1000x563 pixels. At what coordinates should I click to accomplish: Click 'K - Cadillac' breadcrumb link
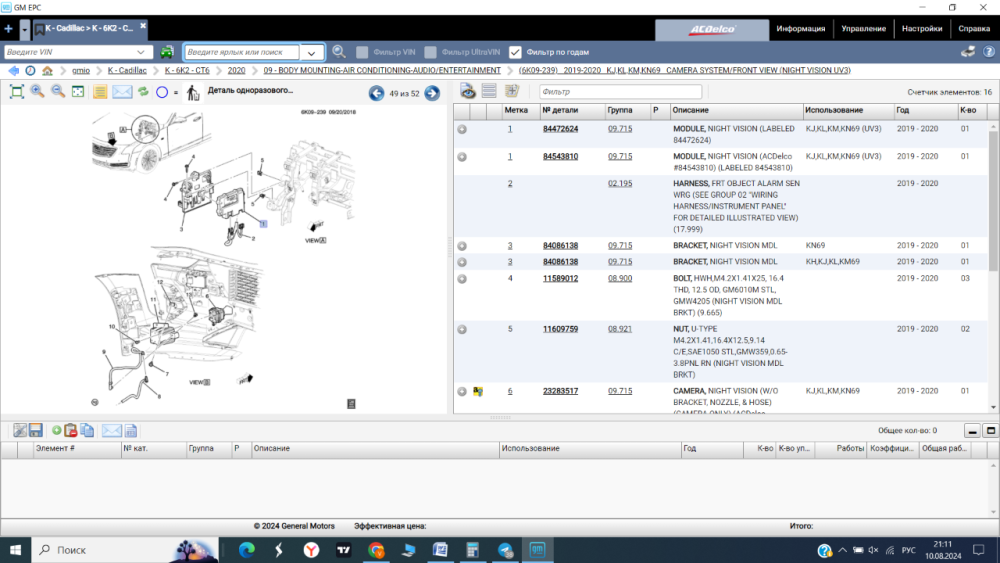tap(127, 71)
